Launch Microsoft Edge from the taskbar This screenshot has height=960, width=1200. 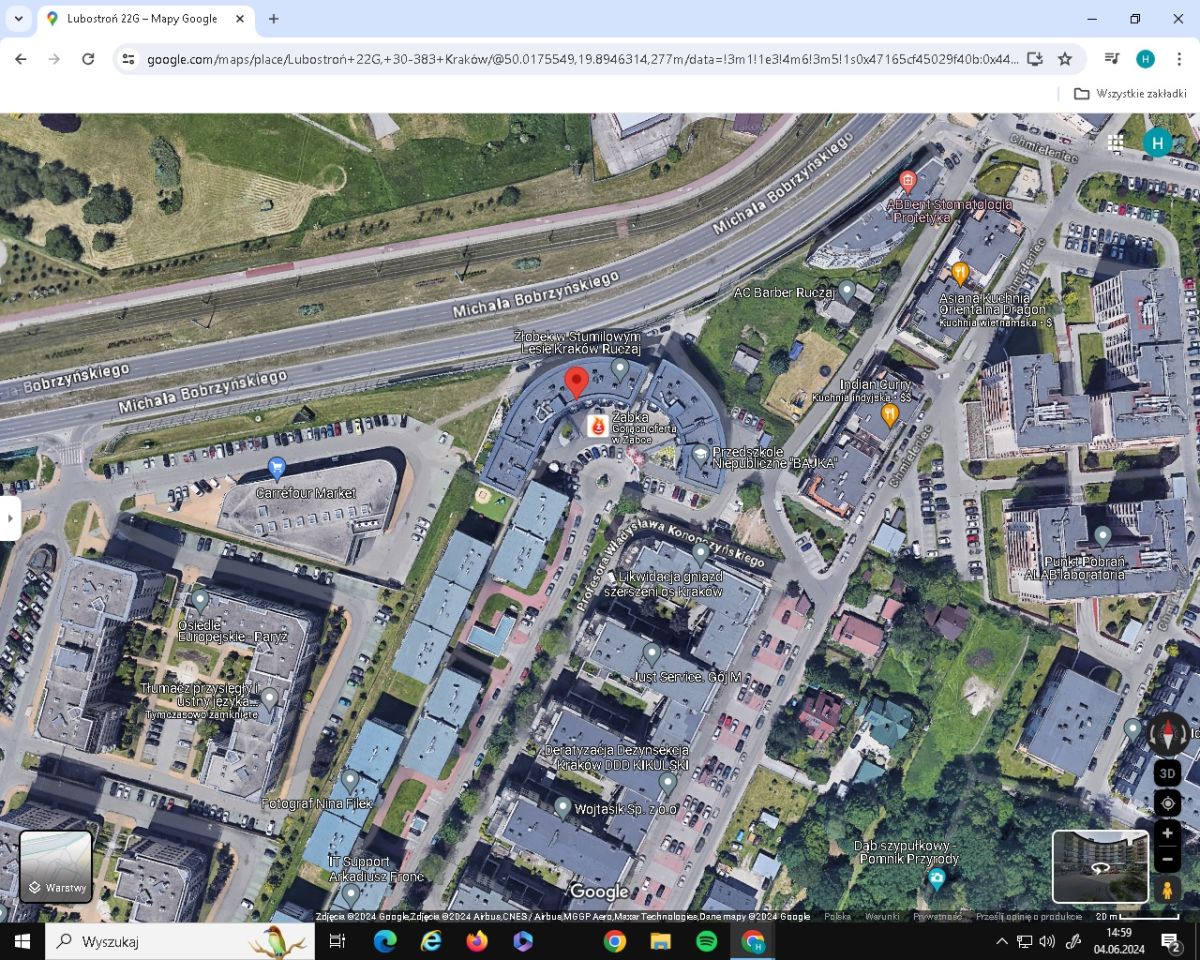[x=385, y=941]
